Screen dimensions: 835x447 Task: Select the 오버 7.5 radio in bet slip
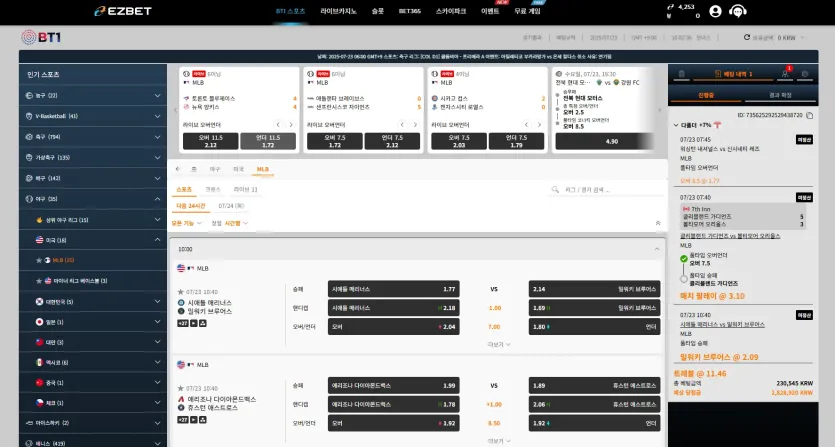click(x=684, y=259)
